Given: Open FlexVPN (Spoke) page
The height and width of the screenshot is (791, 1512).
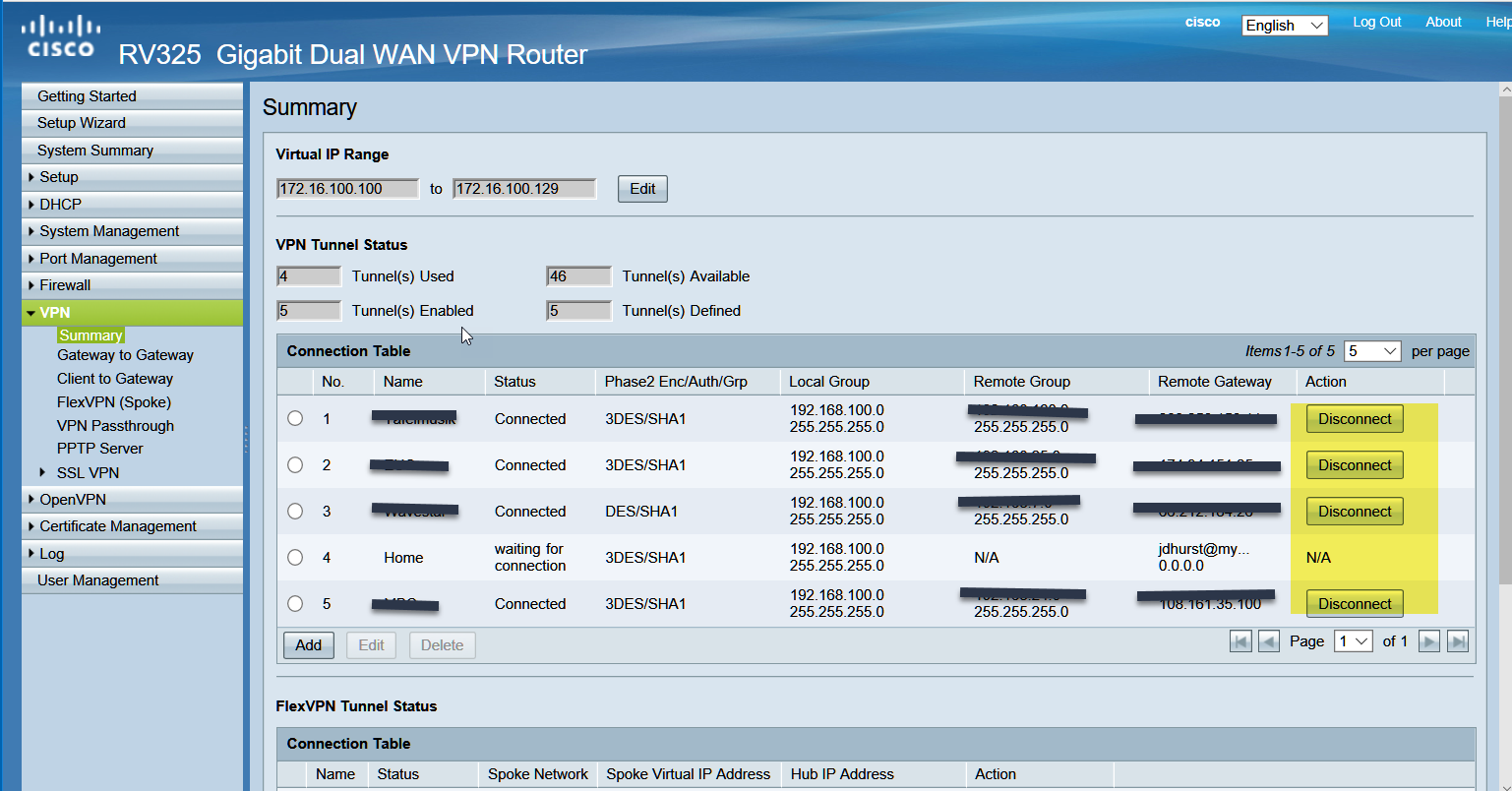Looking at the screenshot, I should [x=114, y=402].
